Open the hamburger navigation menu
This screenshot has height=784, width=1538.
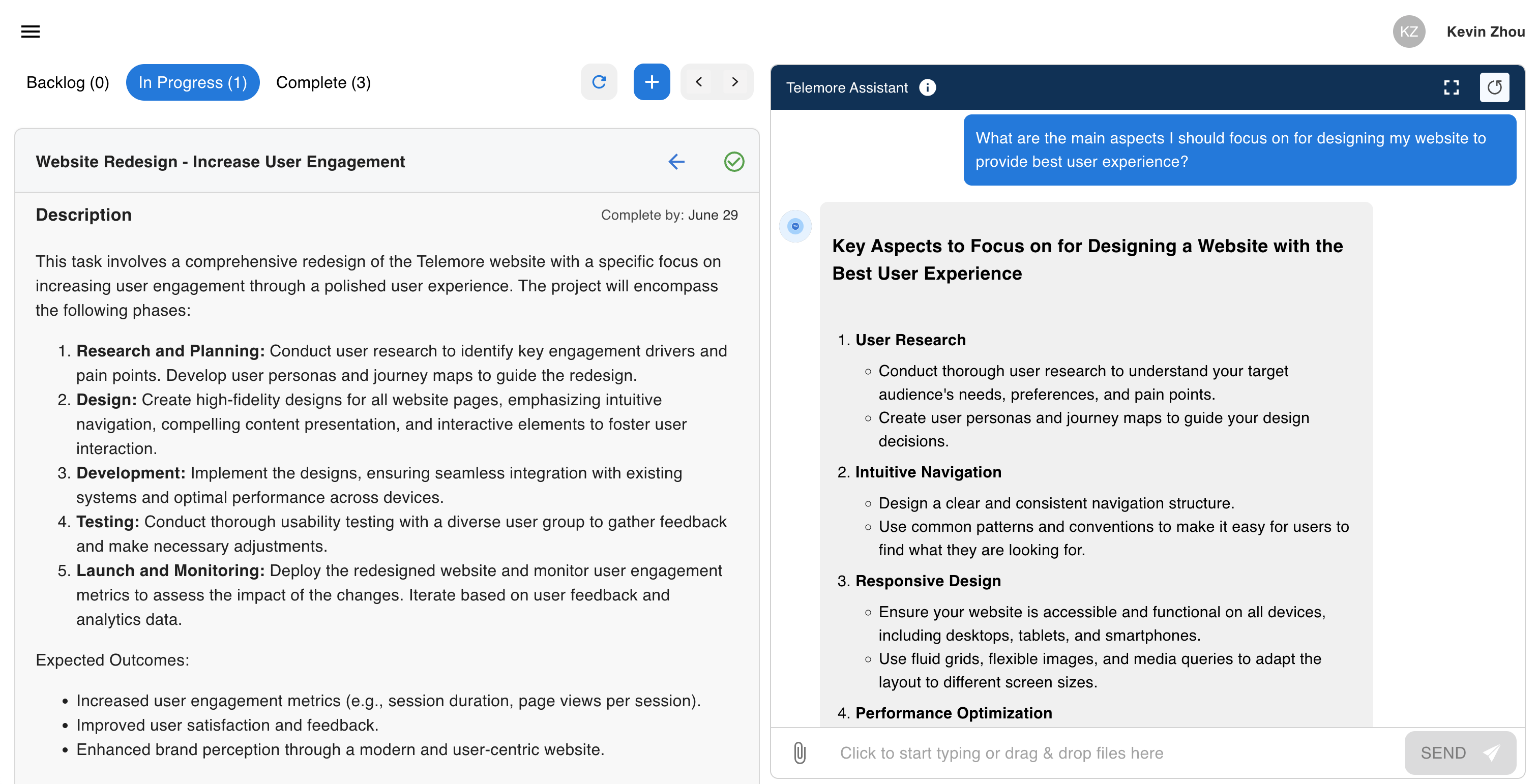click(x=30, y=31)
